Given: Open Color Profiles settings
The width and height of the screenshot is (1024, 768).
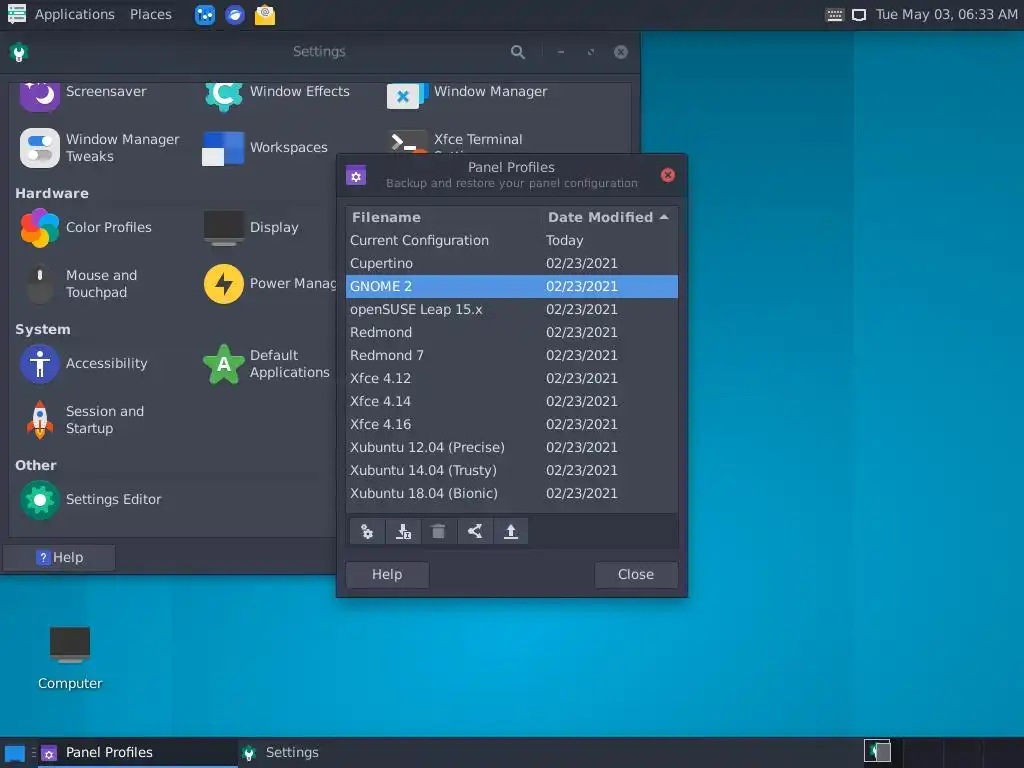Looking at the screenshot, I should [86, 227].
